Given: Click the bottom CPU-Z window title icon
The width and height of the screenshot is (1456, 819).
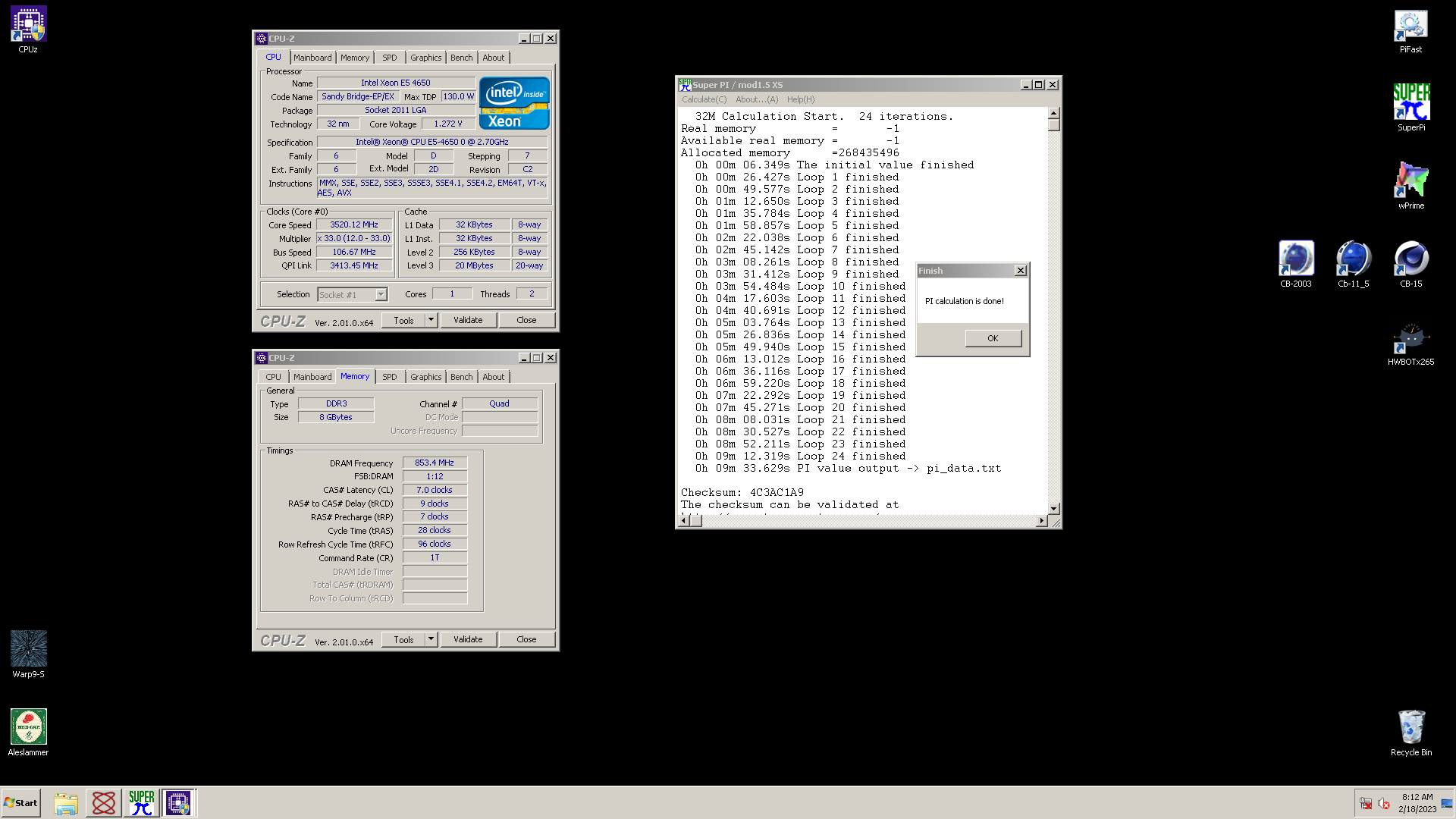Looking at the screenshot, I should tap(262, 358).
